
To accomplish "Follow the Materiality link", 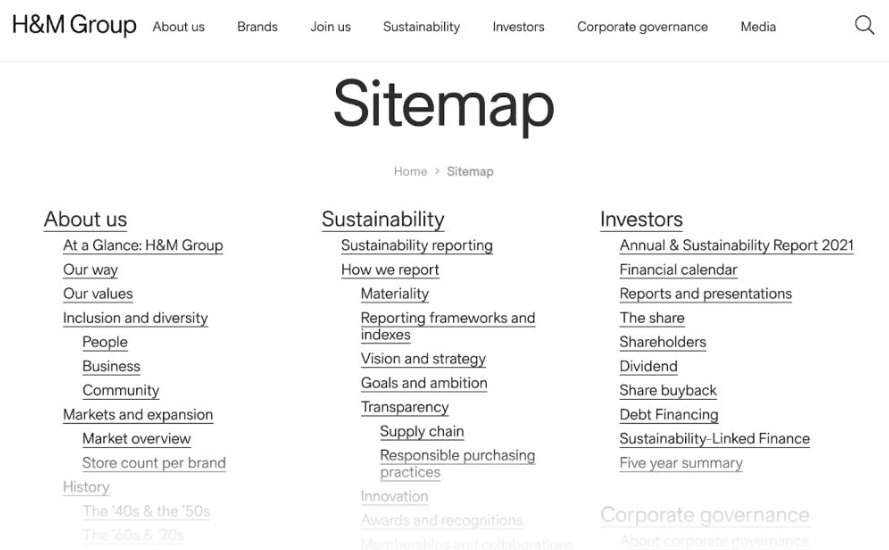I will tap(394, 294).
